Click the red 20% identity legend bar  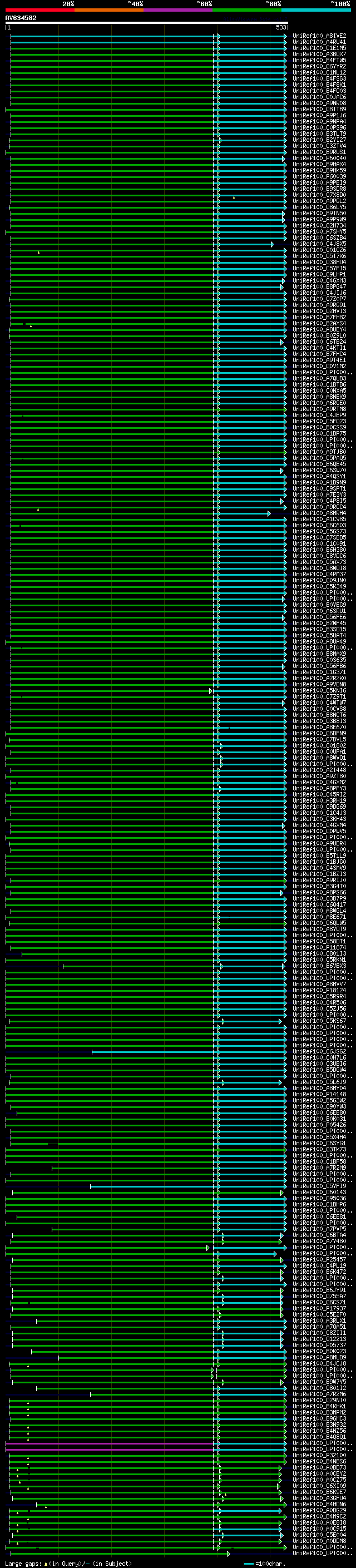click(x=39, y=10)
